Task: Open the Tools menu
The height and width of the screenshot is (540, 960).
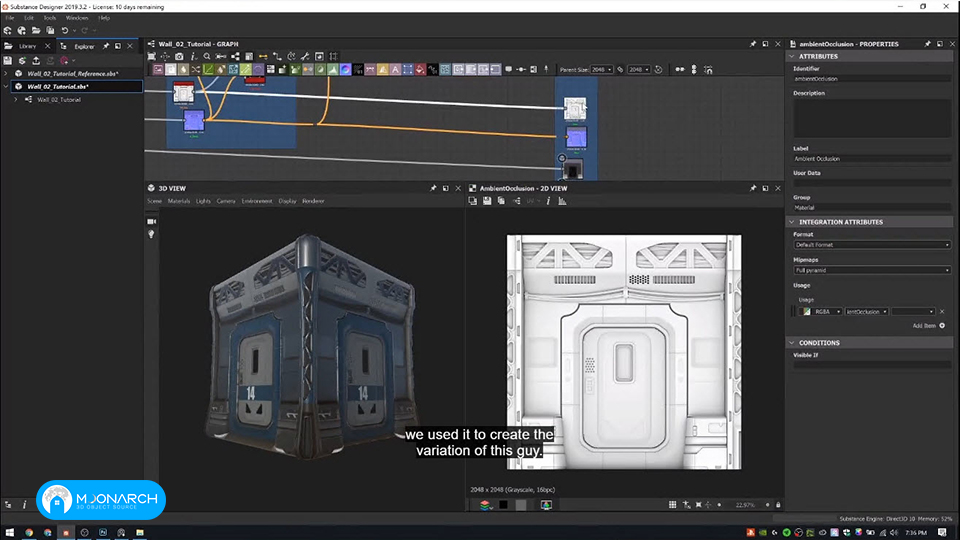Action: tap(50, 18)
